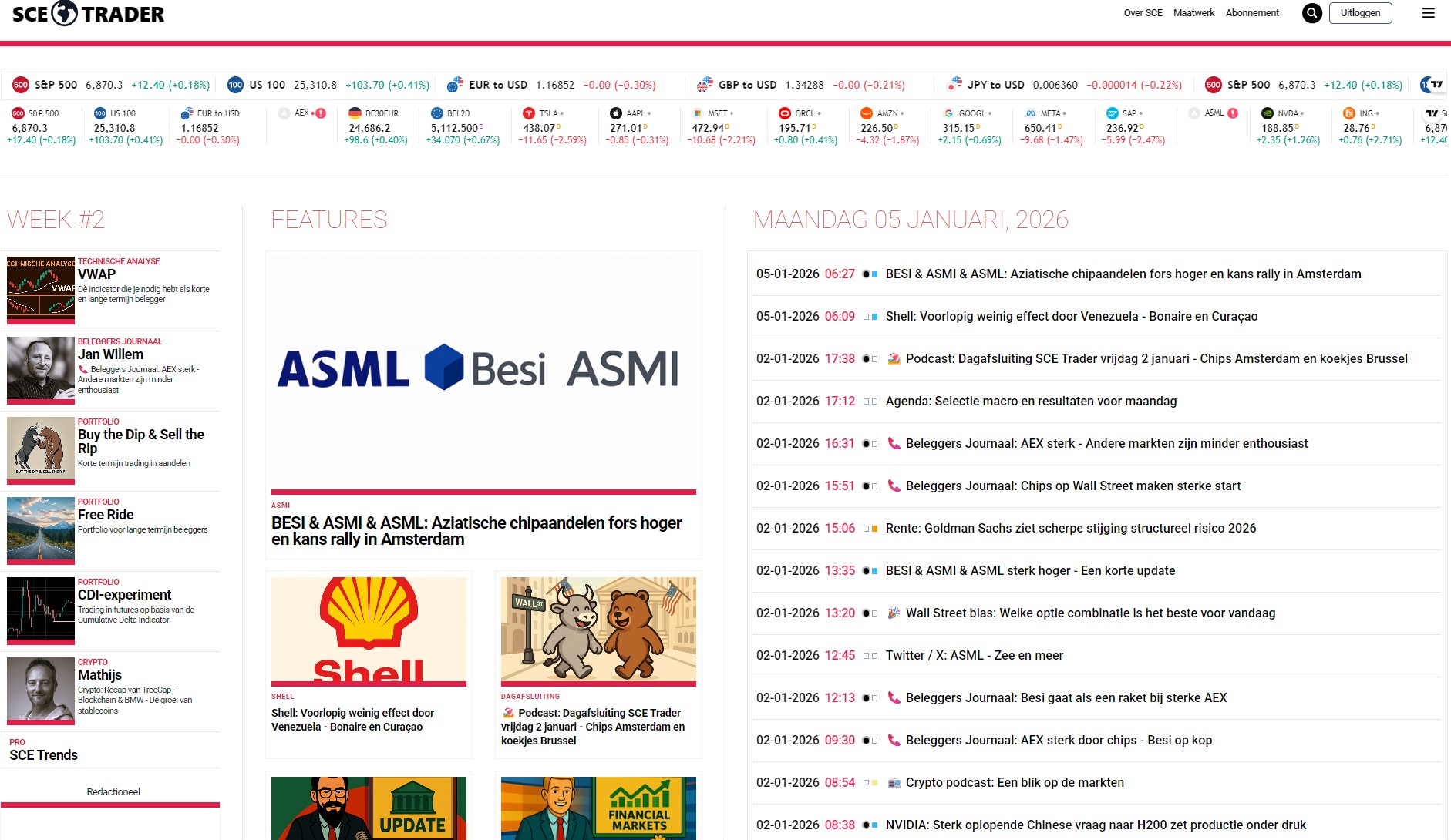1451x840 pixels.
Task: Open the Twitter / X: ASML - Zee en meer article
Action: coord(975,655)
